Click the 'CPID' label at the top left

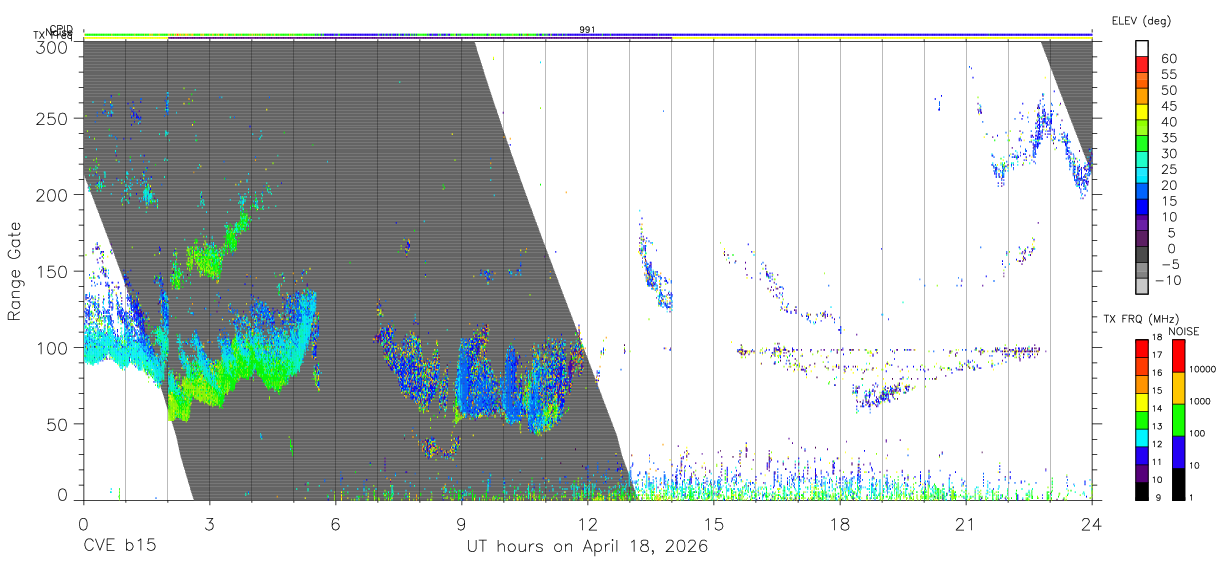click(61, 30)
